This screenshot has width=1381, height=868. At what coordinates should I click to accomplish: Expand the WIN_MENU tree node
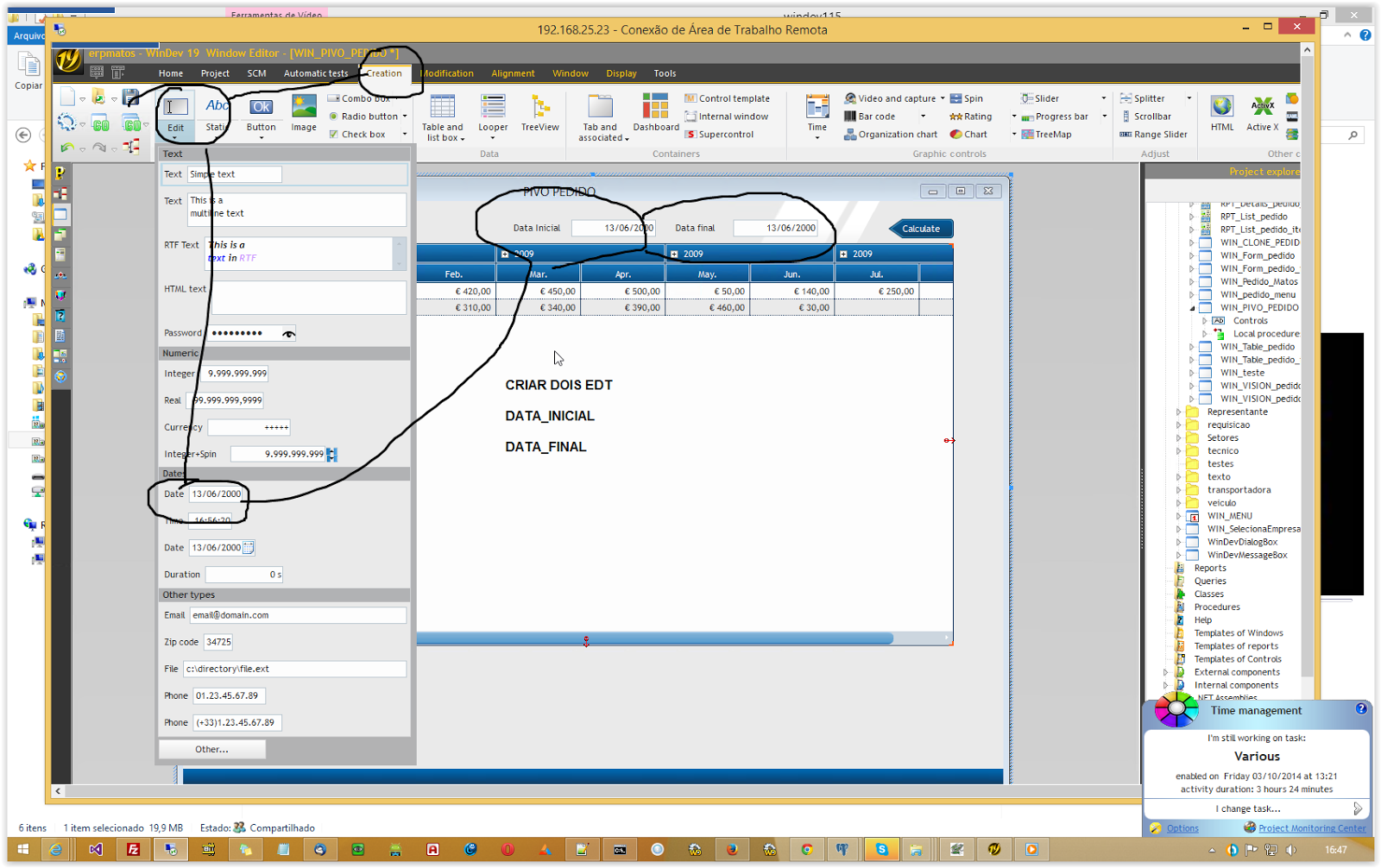click(1178, 516)
